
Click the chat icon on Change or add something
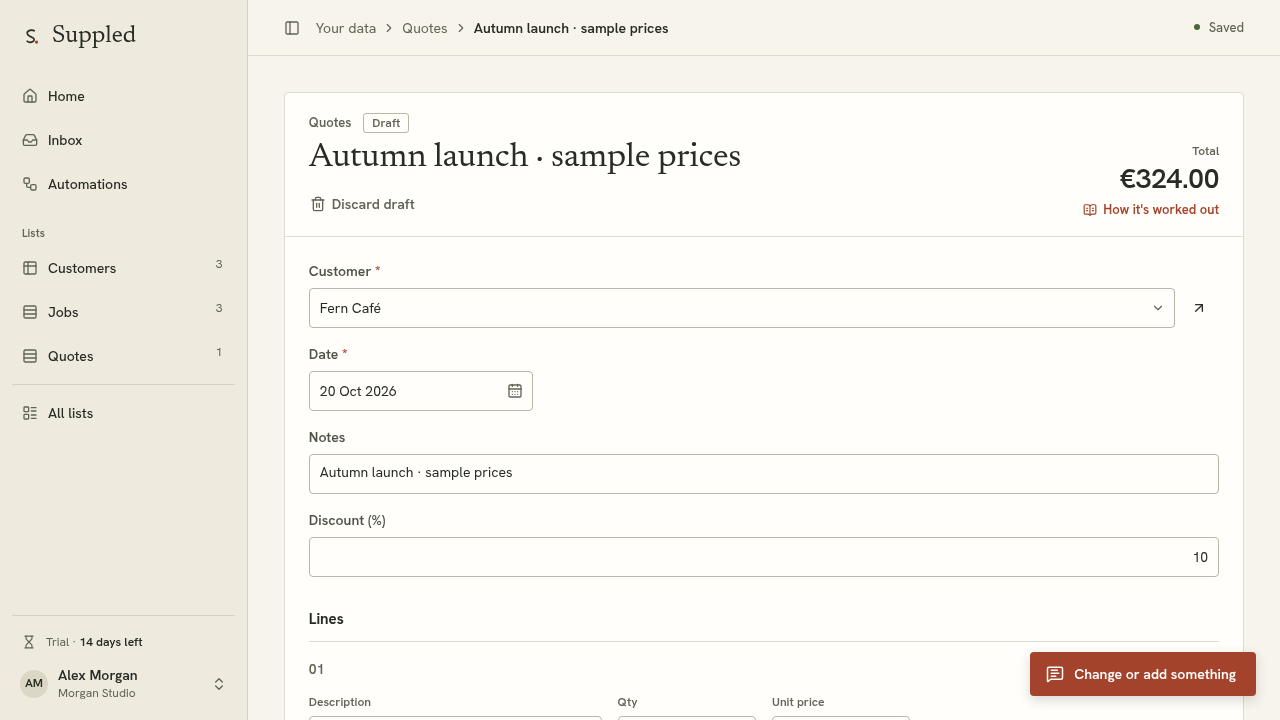click(1055, 674)
